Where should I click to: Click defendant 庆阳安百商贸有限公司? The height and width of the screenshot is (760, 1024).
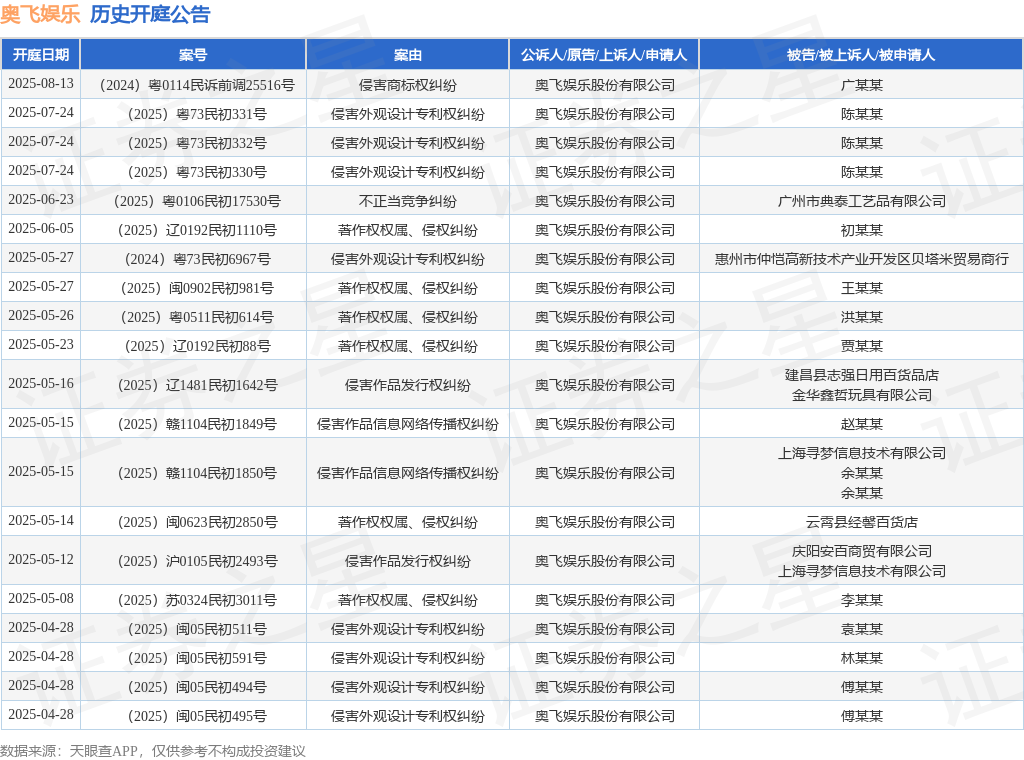(x=861, y=552)
